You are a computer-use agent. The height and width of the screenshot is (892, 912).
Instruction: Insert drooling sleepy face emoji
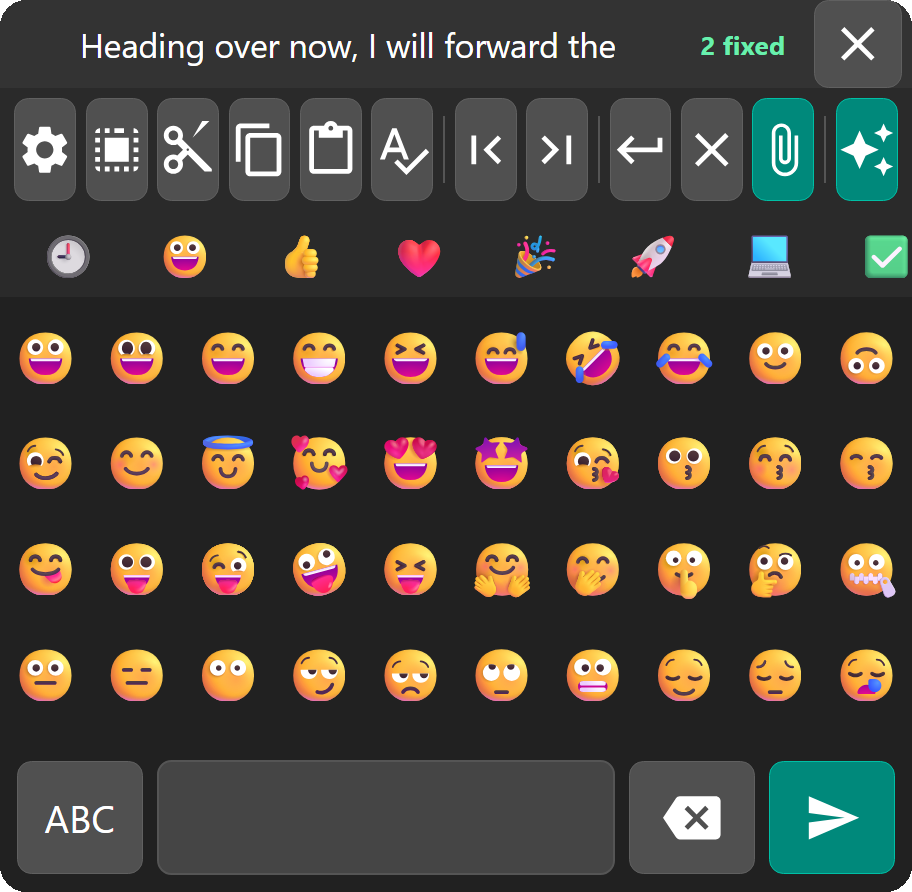point(867,675)
